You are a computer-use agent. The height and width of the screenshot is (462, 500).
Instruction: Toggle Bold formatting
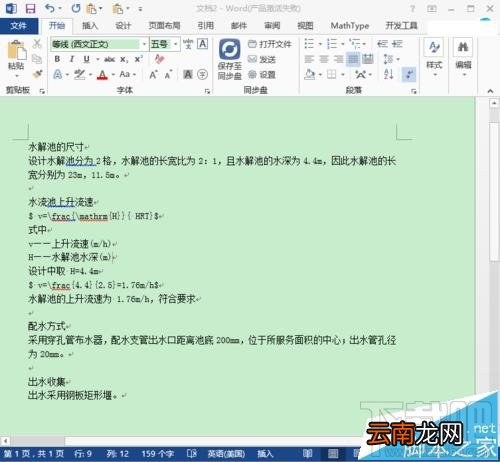(57, 59)
